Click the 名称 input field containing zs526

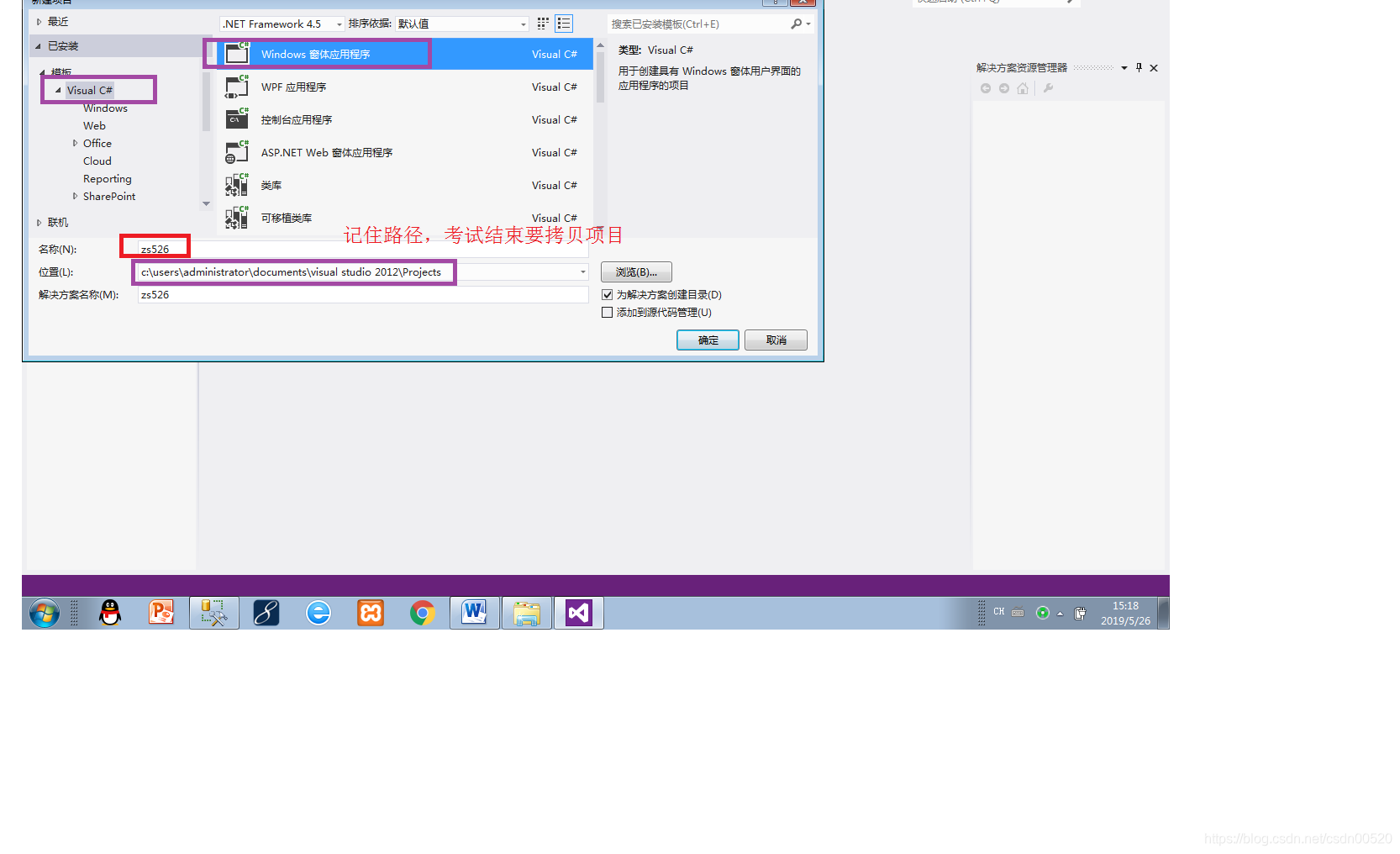363,250
